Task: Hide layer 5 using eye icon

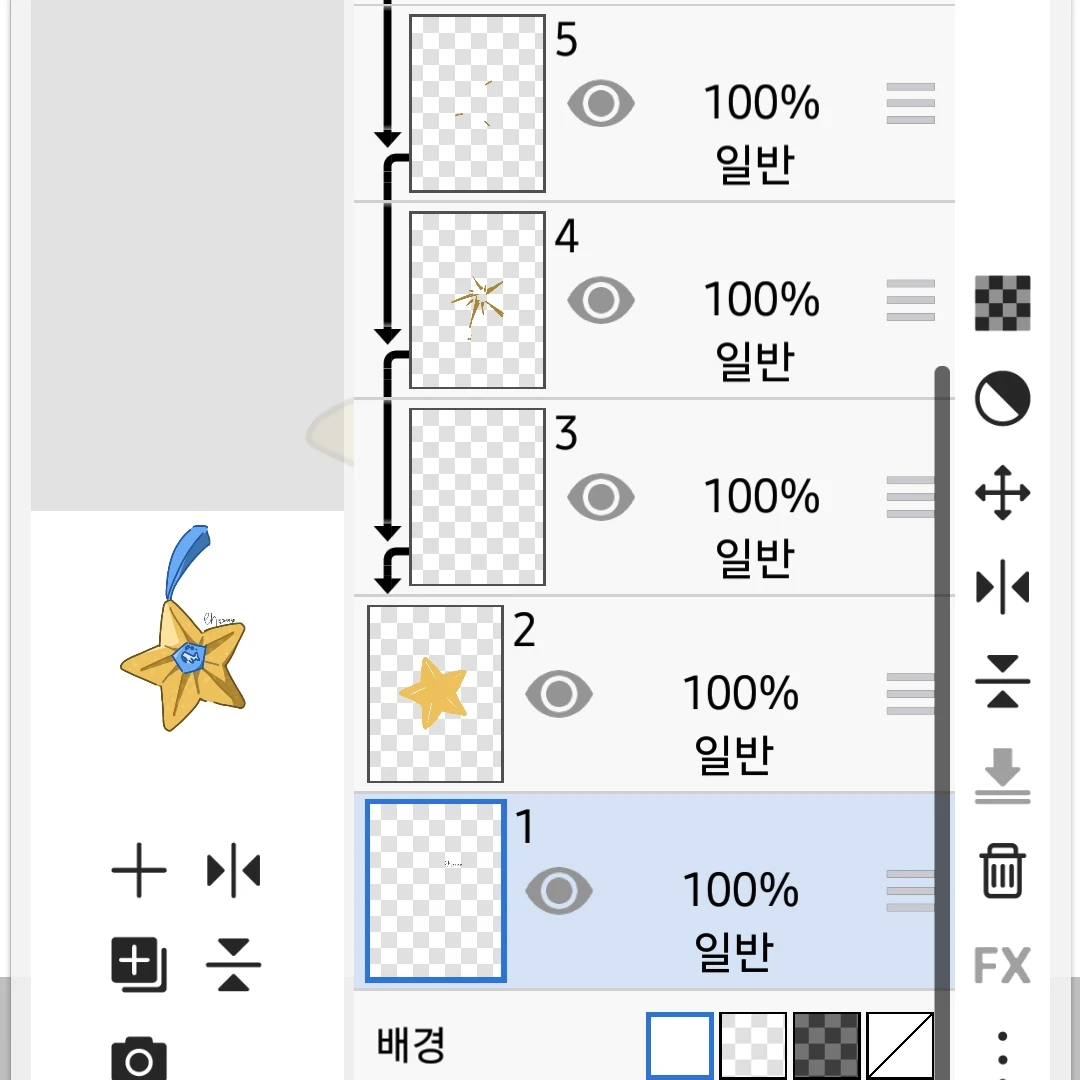Action: click(601, 103)
